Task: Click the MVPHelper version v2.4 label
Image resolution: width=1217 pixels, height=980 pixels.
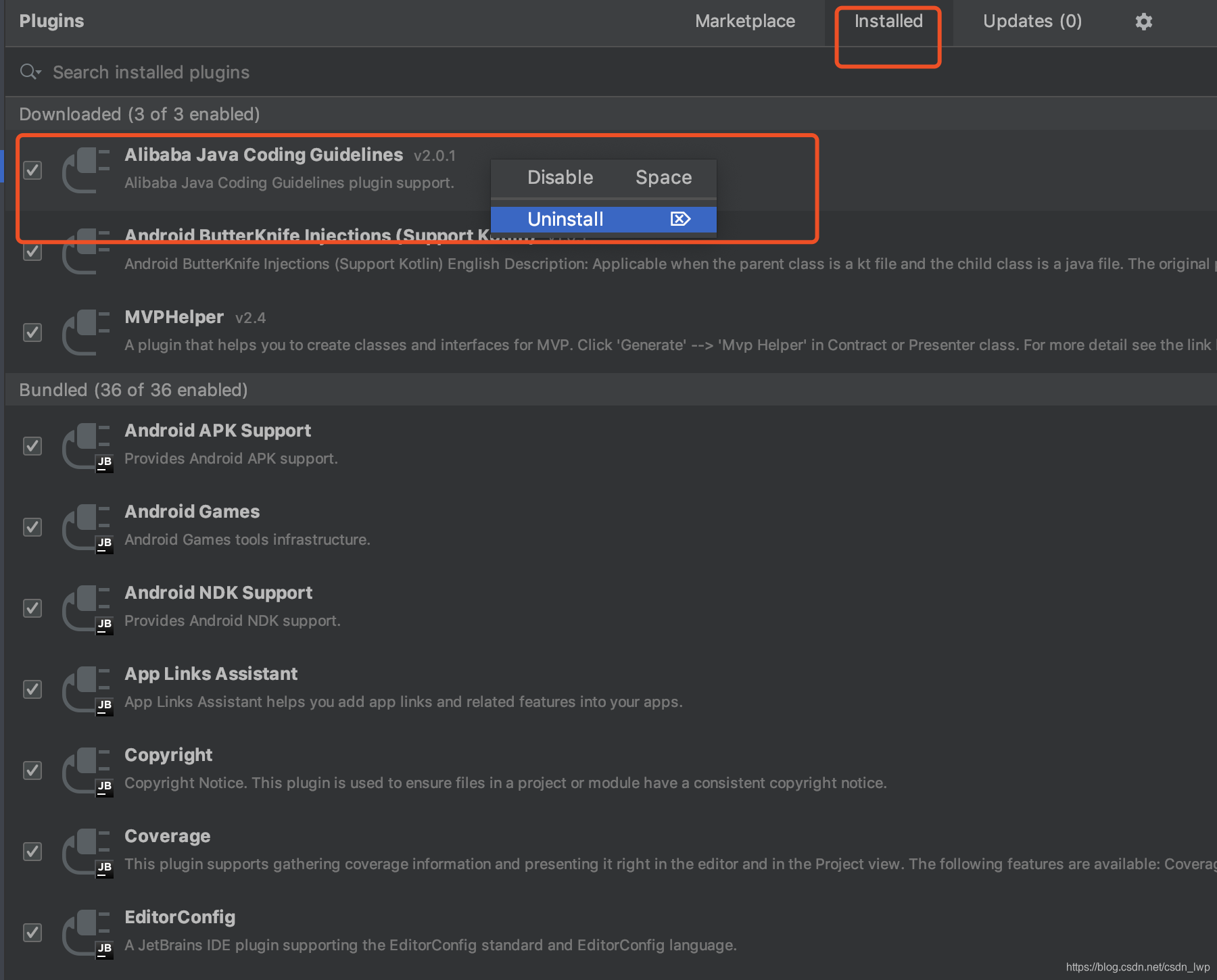Action: pyautogui.click(x=250, y=318)
